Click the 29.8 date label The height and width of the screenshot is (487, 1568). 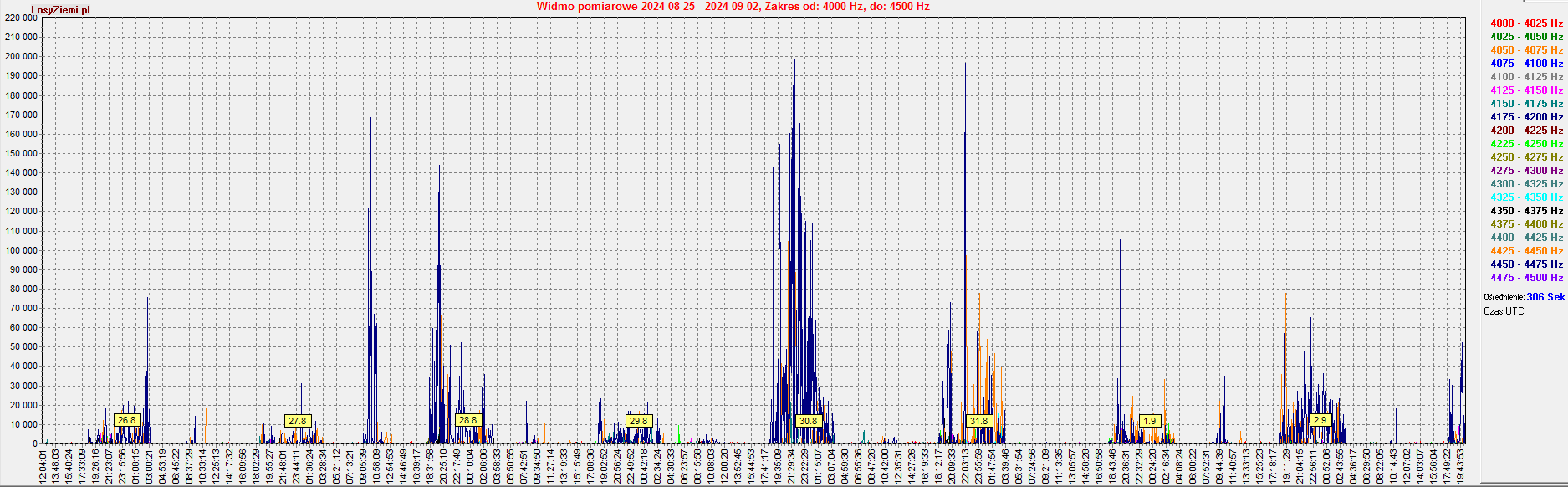click(638, 421)
